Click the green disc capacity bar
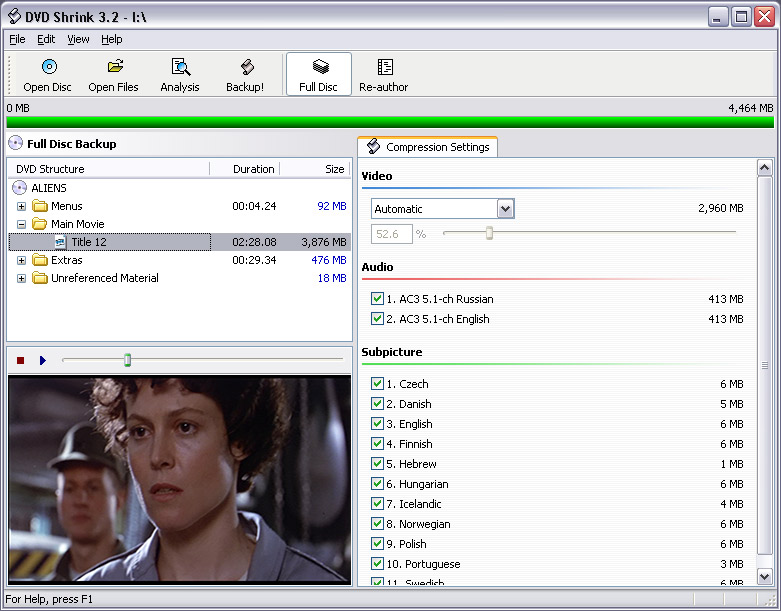The height and width of the screenshot is (611, 781). (x=390, y=122)
